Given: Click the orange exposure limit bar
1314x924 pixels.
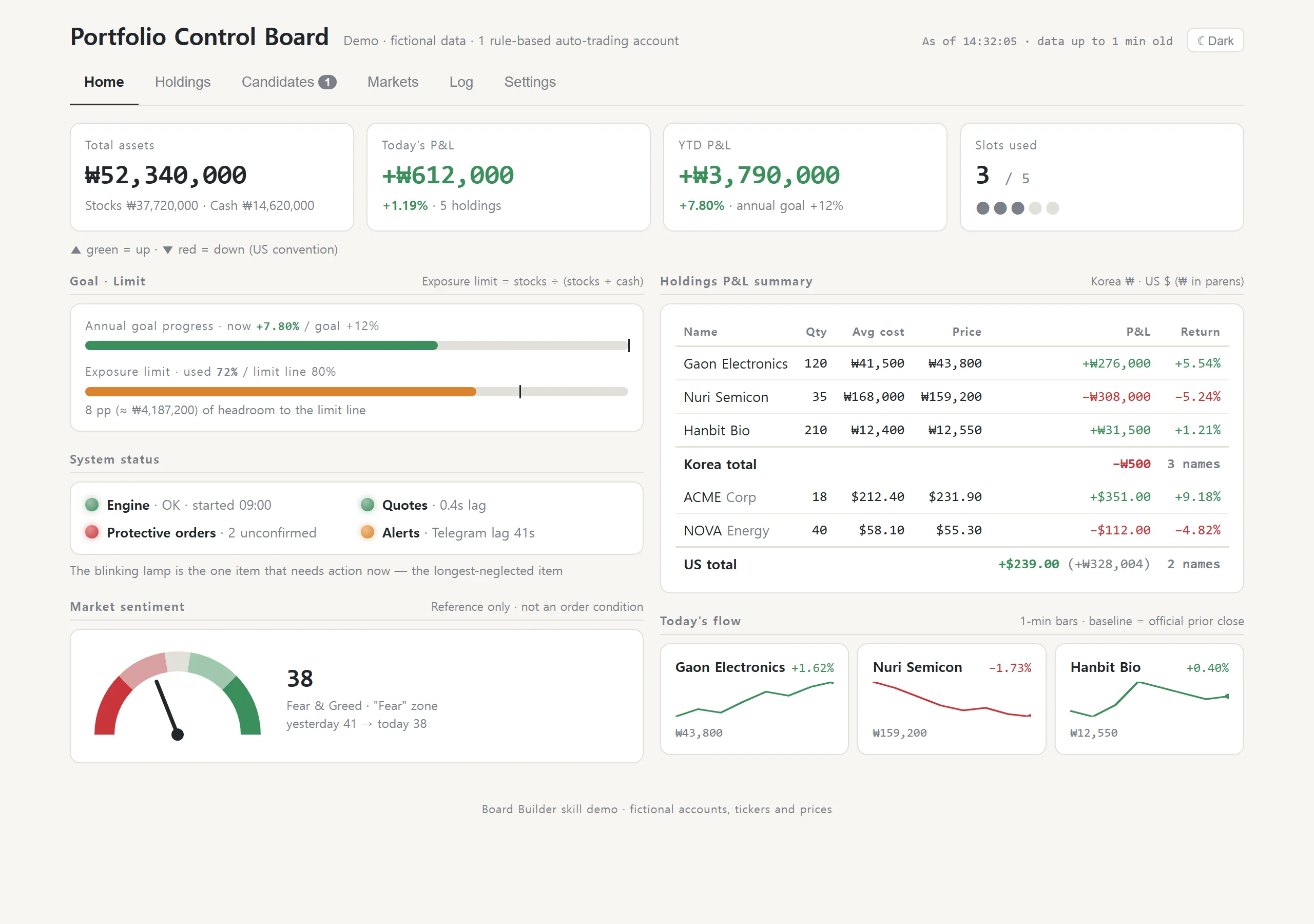Looking at the screenshot, I should [x=280, y=392].
